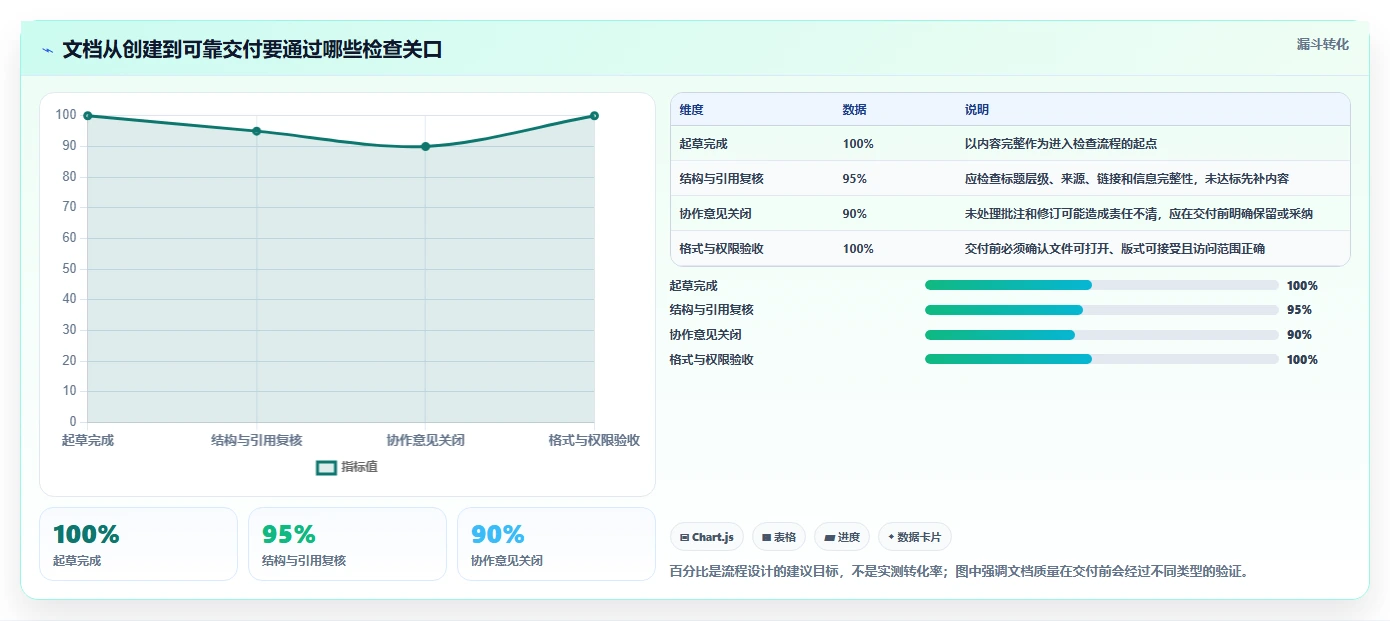This screenshot has height=621, width=1390.
Task: Click the 表格 tag chip
Action: coord(779,537)
